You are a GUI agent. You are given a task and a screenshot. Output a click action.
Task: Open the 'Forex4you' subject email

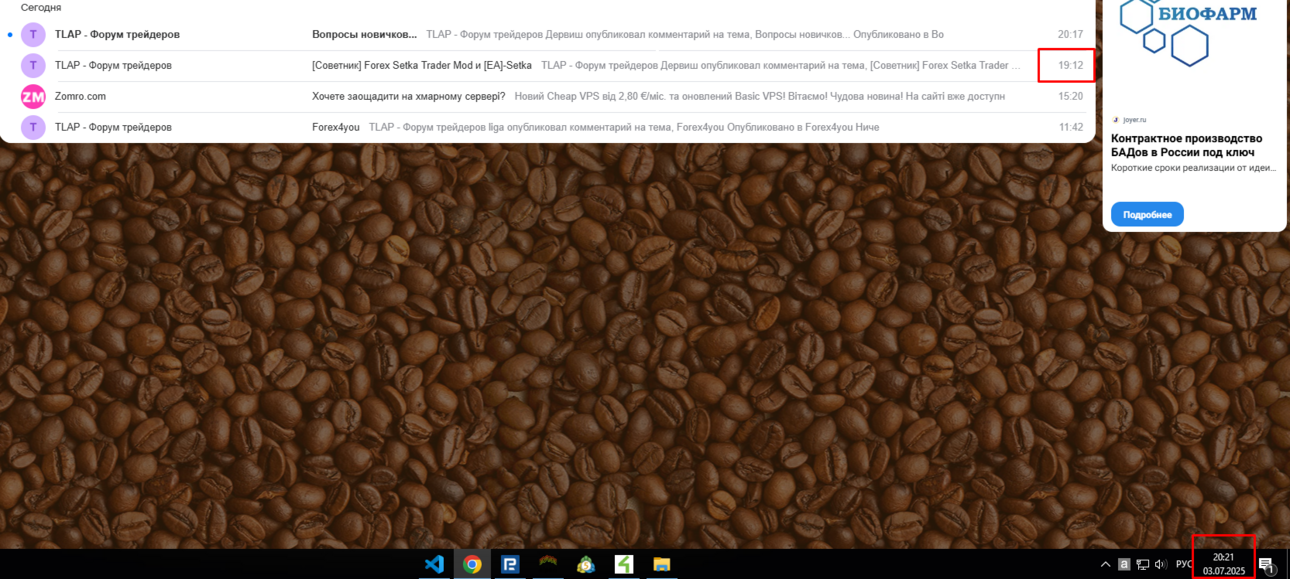coord(336,127)
